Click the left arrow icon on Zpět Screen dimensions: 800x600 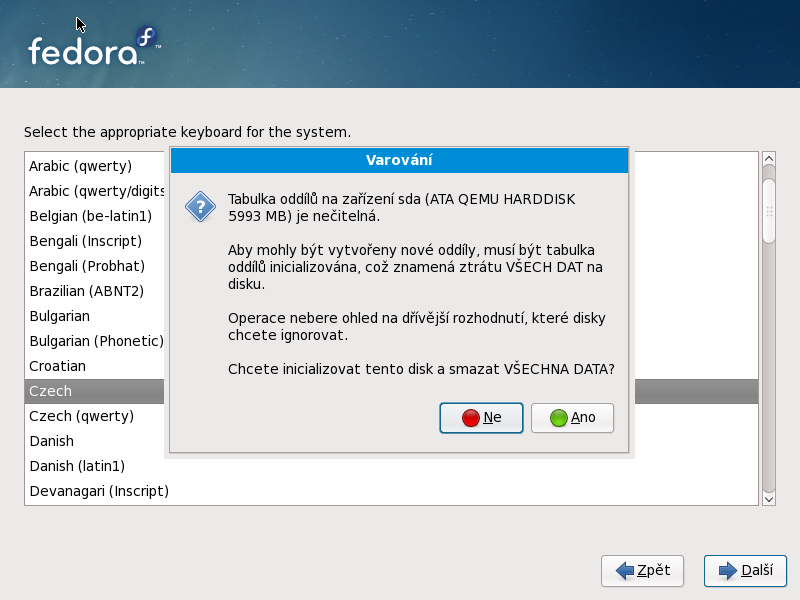[x=625, y=571]
